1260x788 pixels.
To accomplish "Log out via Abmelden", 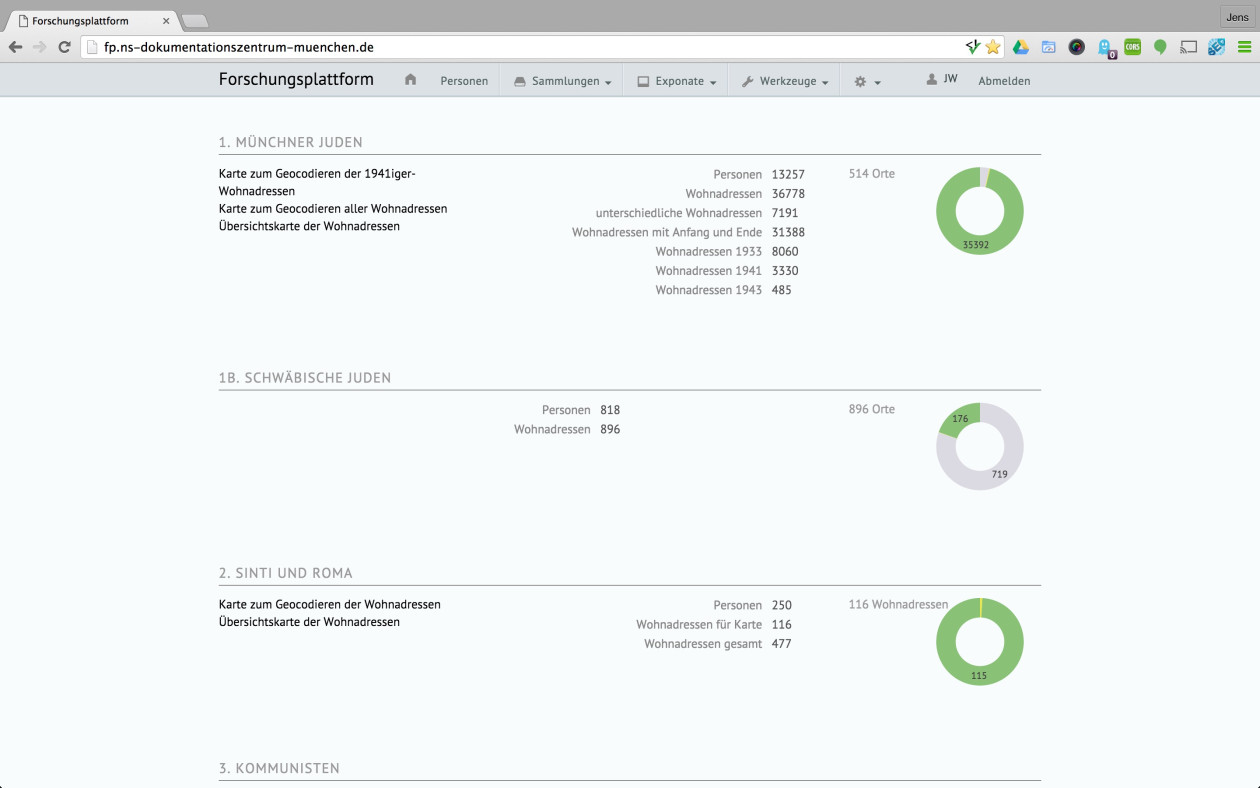I will (x=1004, y=81).
